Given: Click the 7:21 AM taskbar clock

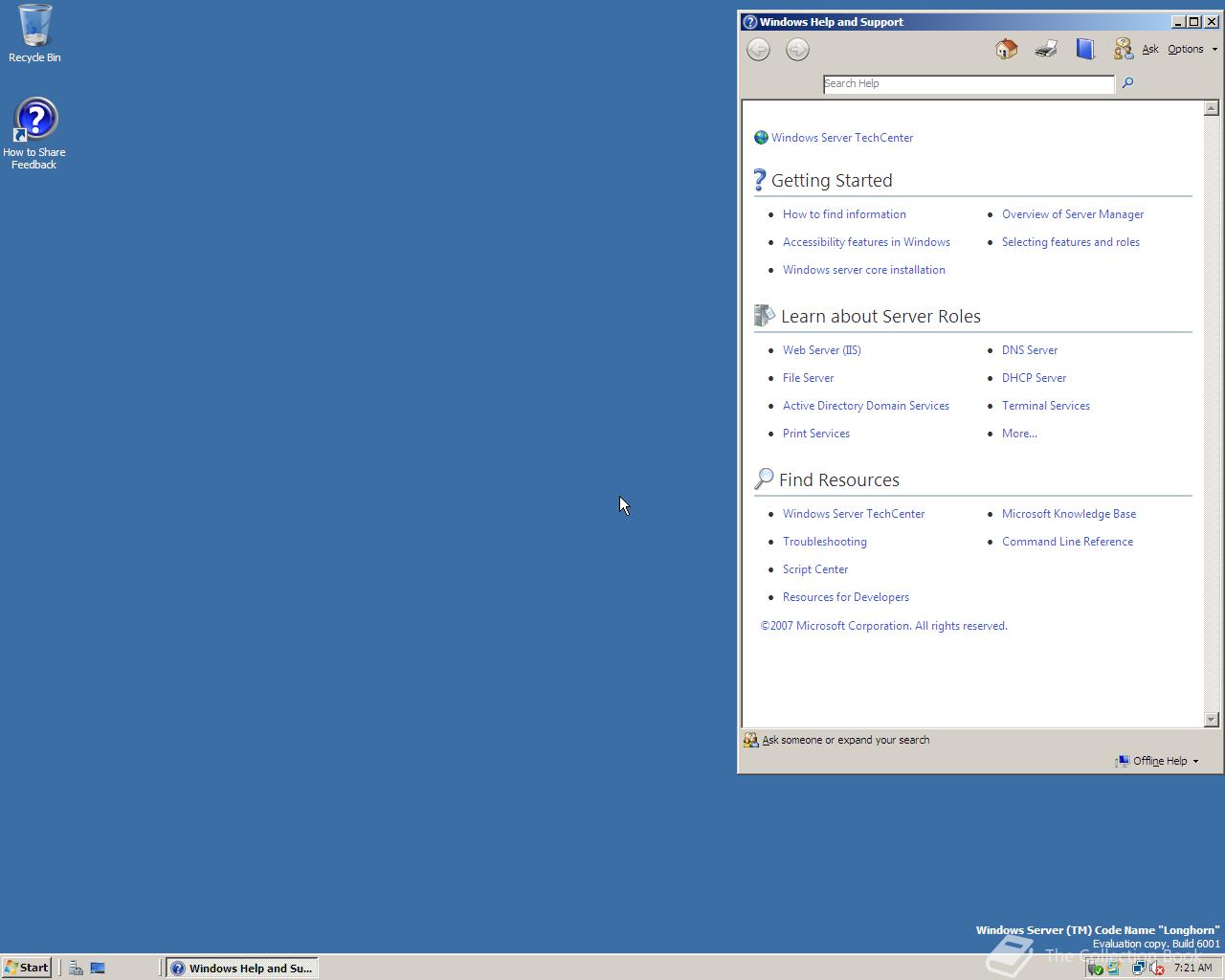Looking at the screenshot, I should (1192, 968).
